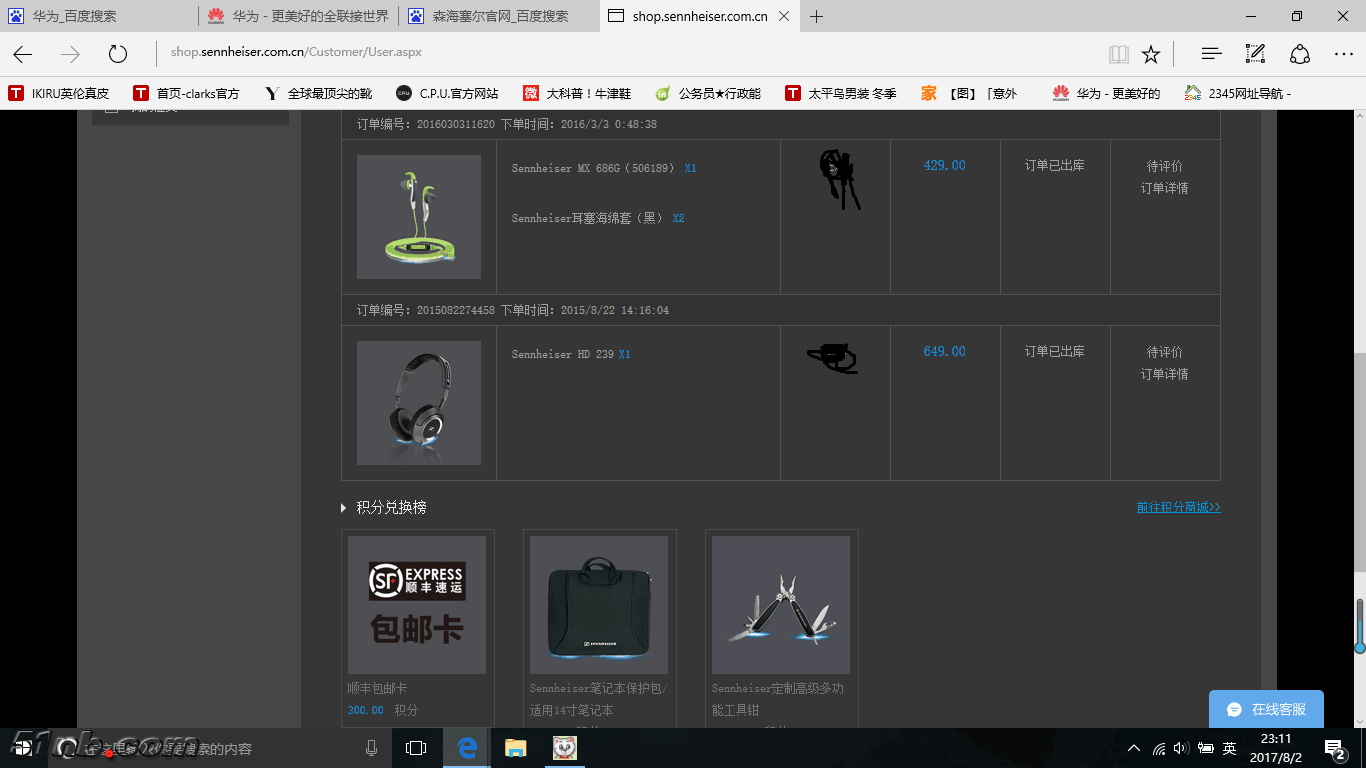The width and height of the screenshot is (1366, 768).
Task: Open Sennheiser HD 239 product link
Action: pos(562,354)
